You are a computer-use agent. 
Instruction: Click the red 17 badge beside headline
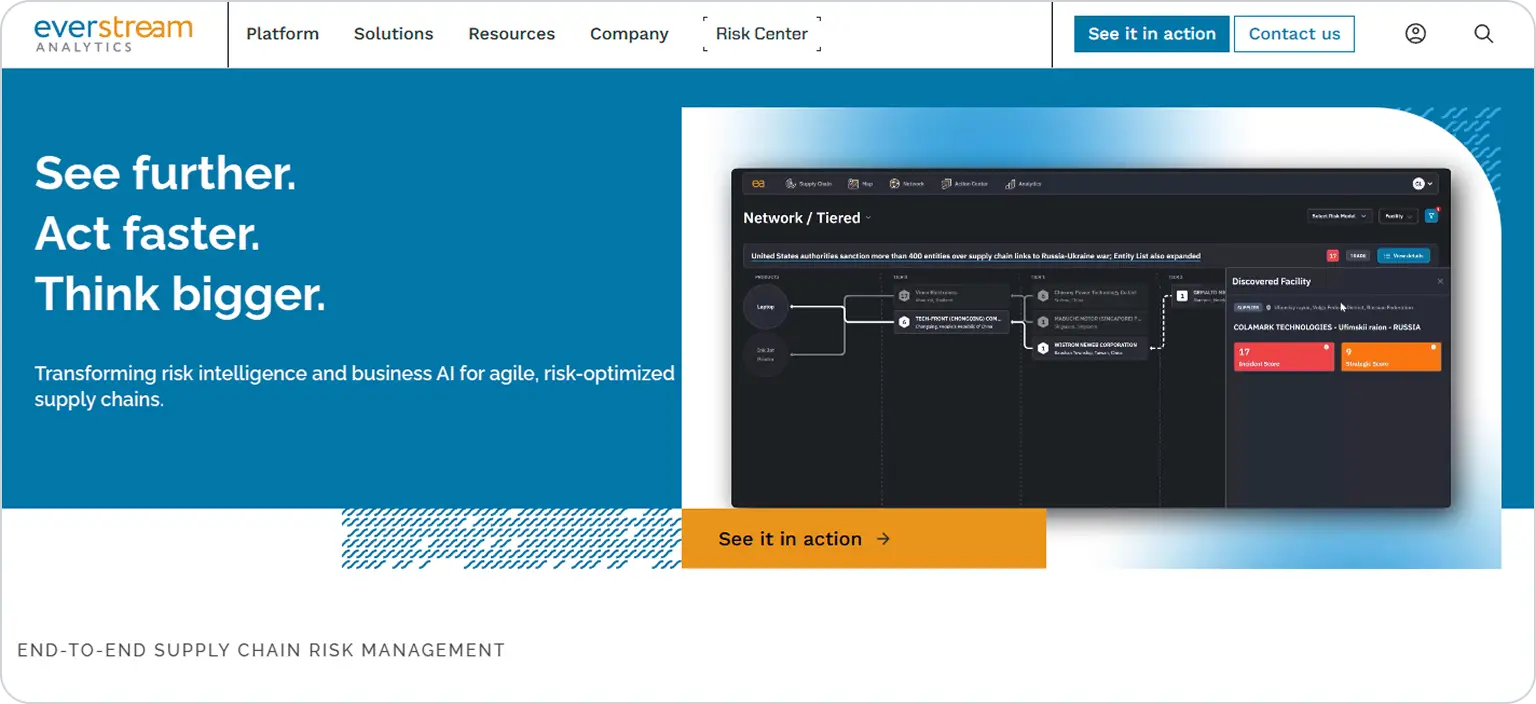point(1333,256)
